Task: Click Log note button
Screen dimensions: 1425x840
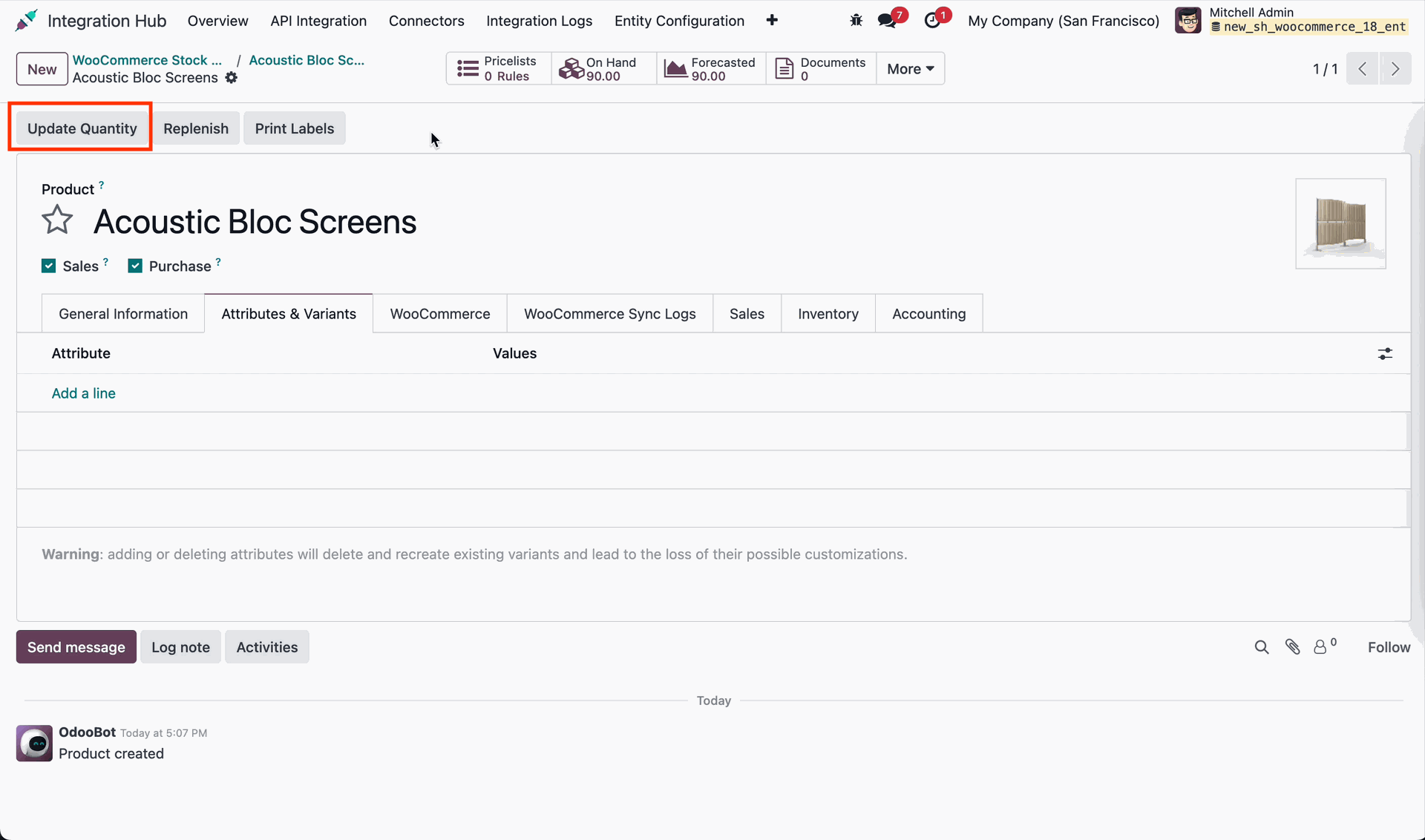Action: tap(180, 647)
